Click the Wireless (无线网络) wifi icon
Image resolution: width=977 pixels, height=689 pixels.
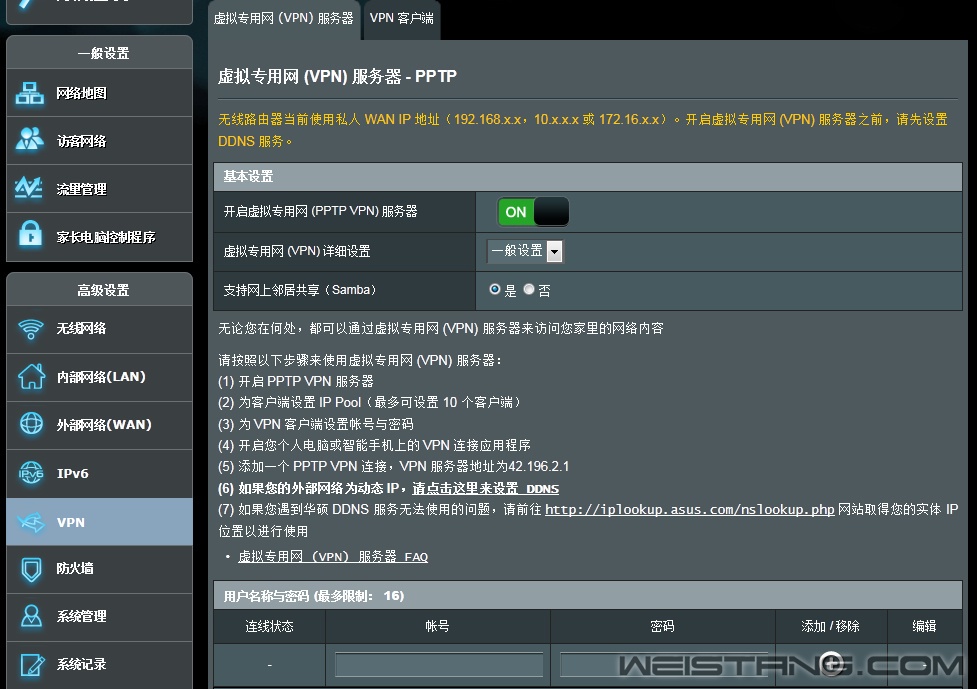[x=31, y=328]
